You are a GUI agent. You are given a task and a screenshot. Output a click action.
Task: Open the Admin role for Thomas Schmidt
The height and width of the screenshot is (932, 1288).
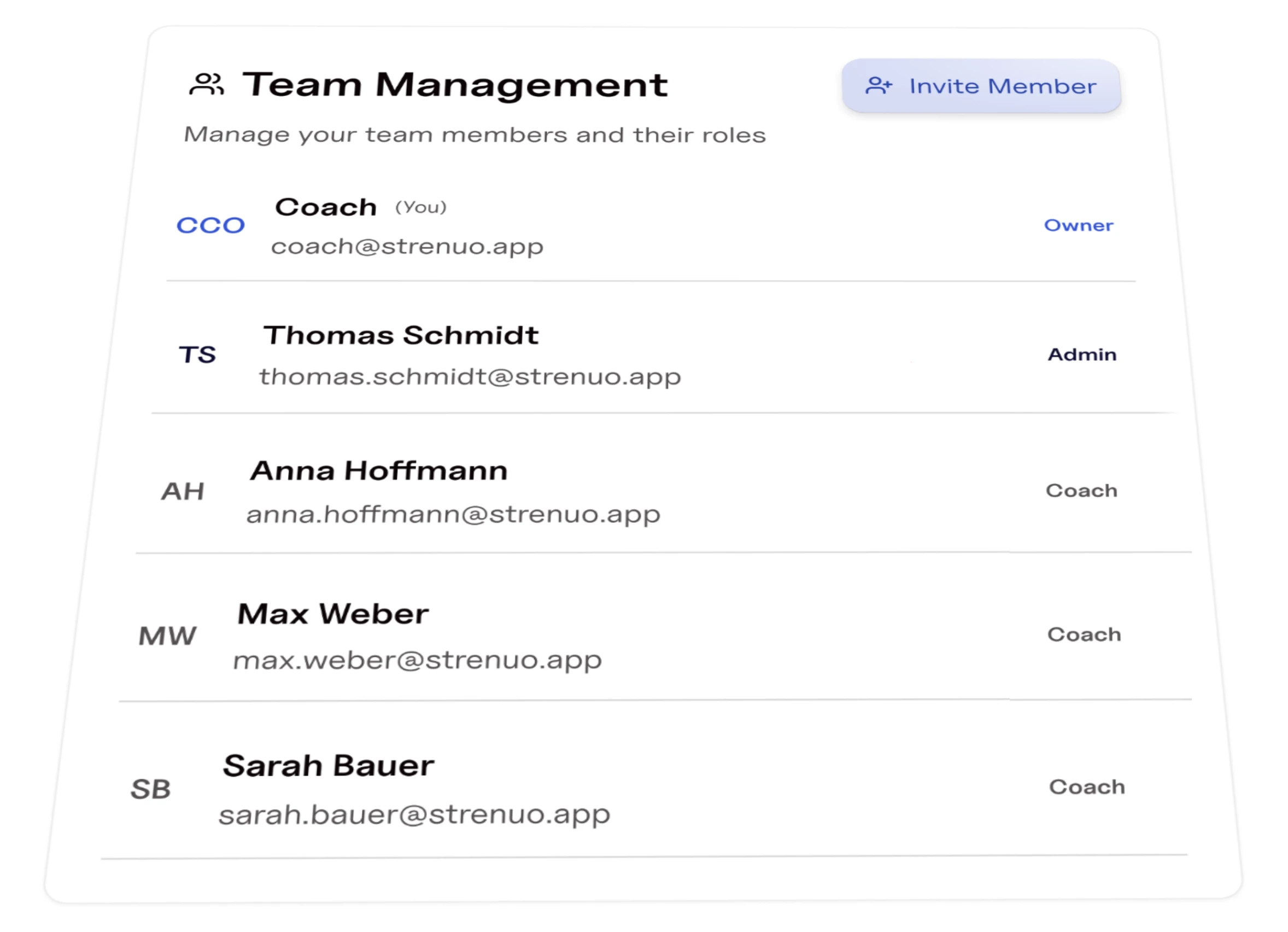pos(1082,354)
